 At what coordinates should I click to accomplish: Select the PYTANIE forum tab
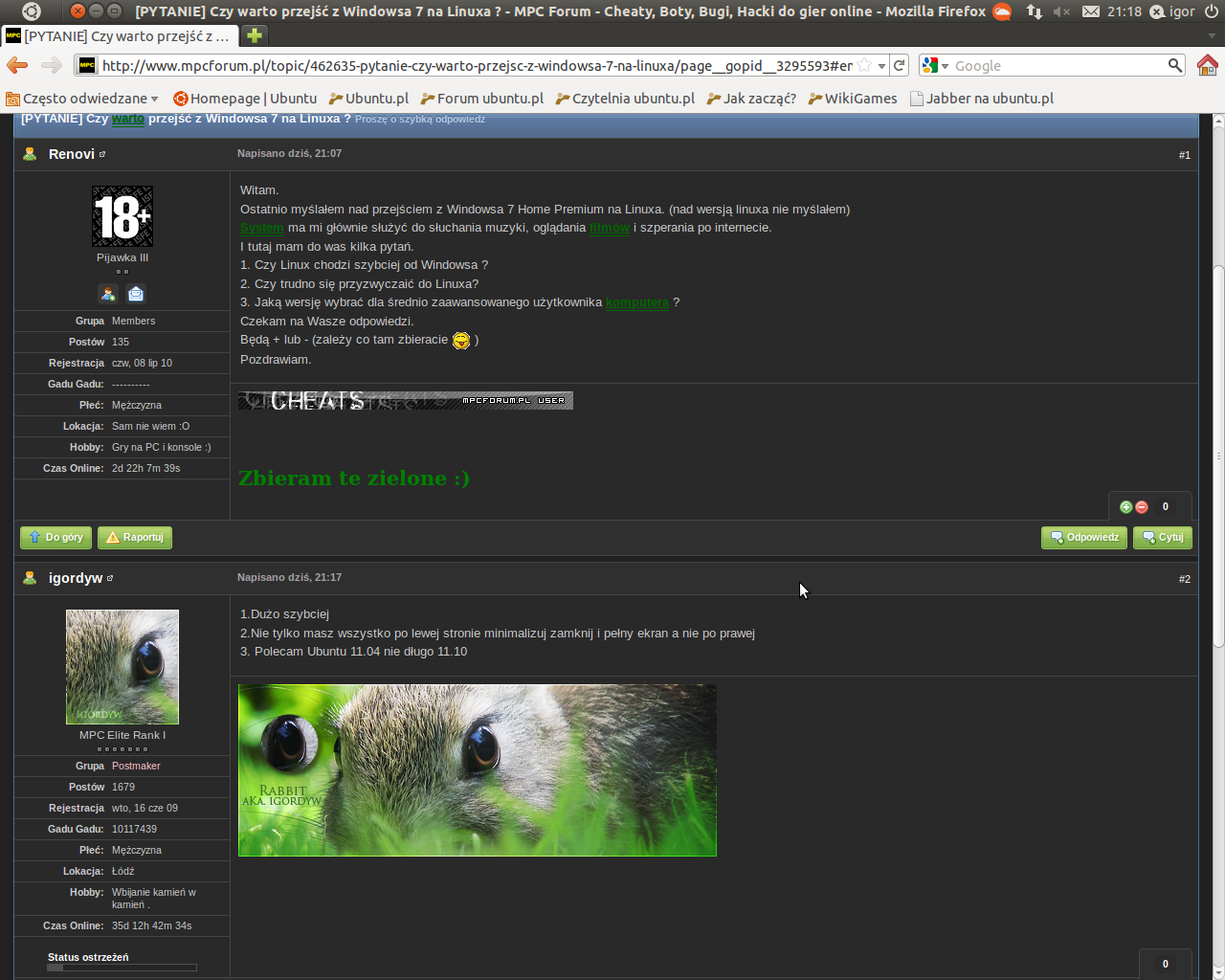point(120,35)
